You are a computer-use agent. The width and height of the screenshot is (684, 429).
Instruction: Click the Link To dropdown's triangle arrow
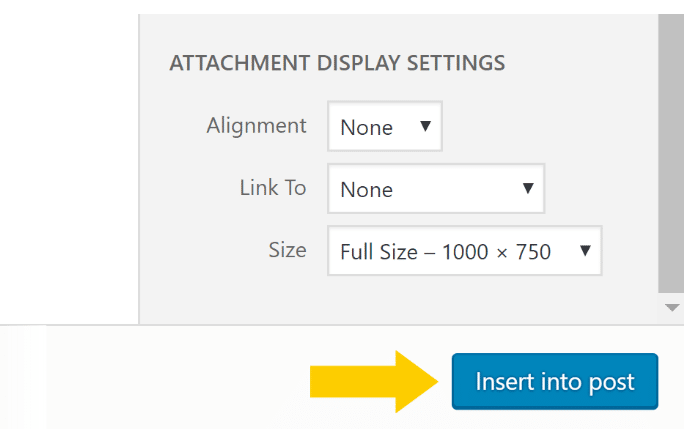528,188
